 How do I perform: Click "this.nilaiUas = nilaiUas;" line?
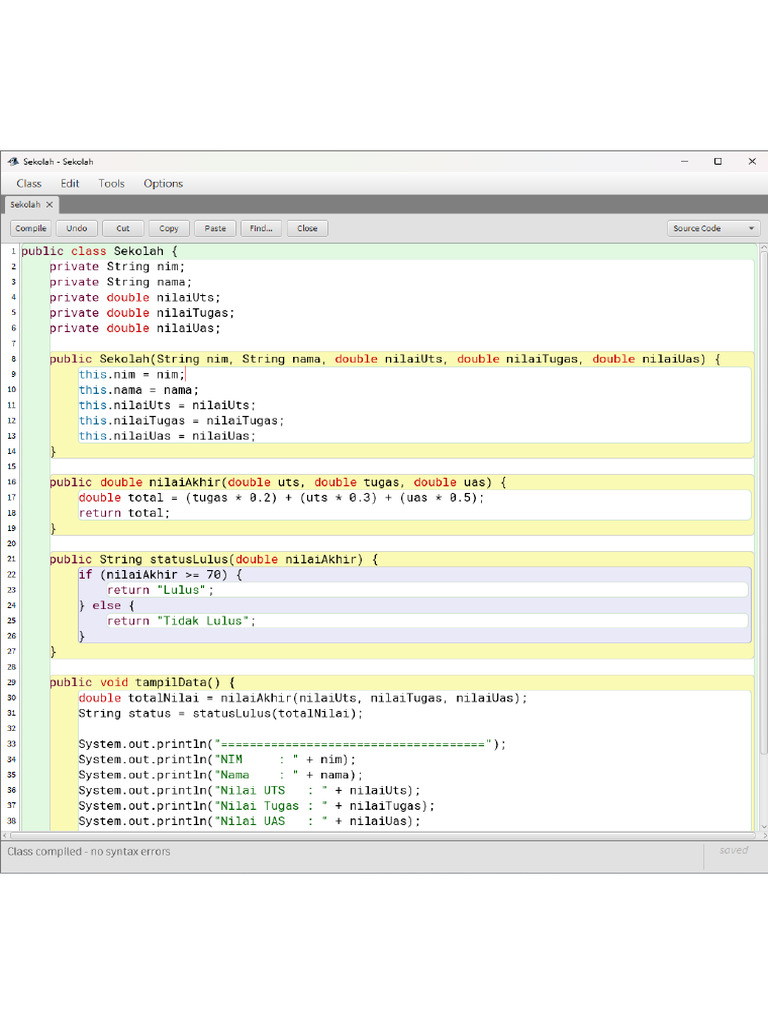(x=167, y=436)
